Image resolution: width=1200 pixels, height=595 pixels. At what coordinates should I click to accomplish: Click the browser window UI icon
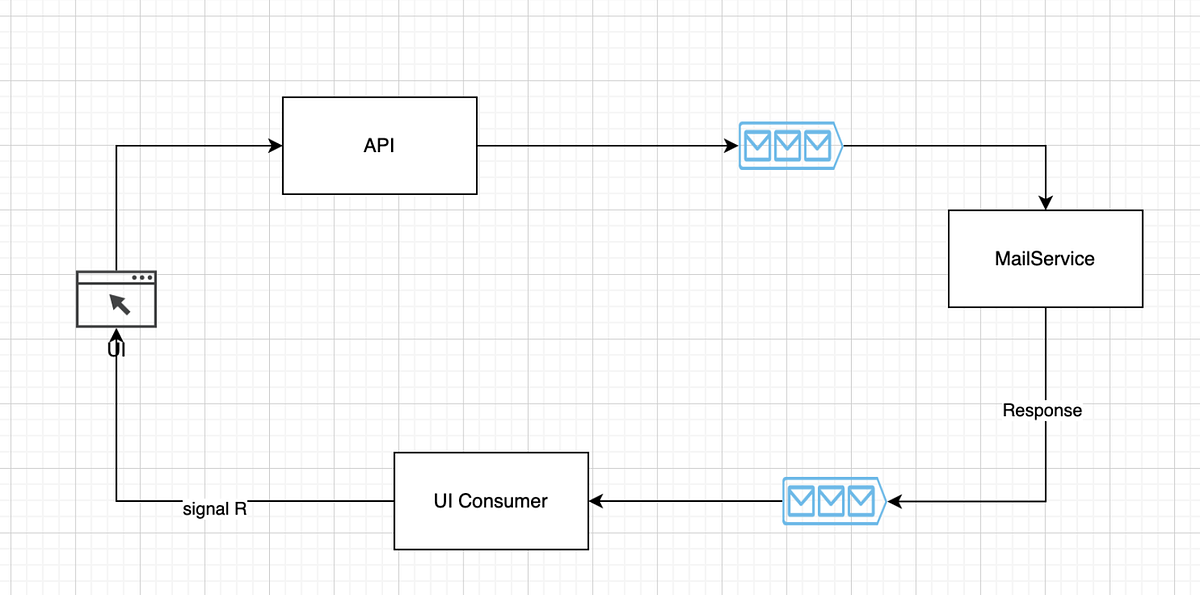(x=117, y=299)
